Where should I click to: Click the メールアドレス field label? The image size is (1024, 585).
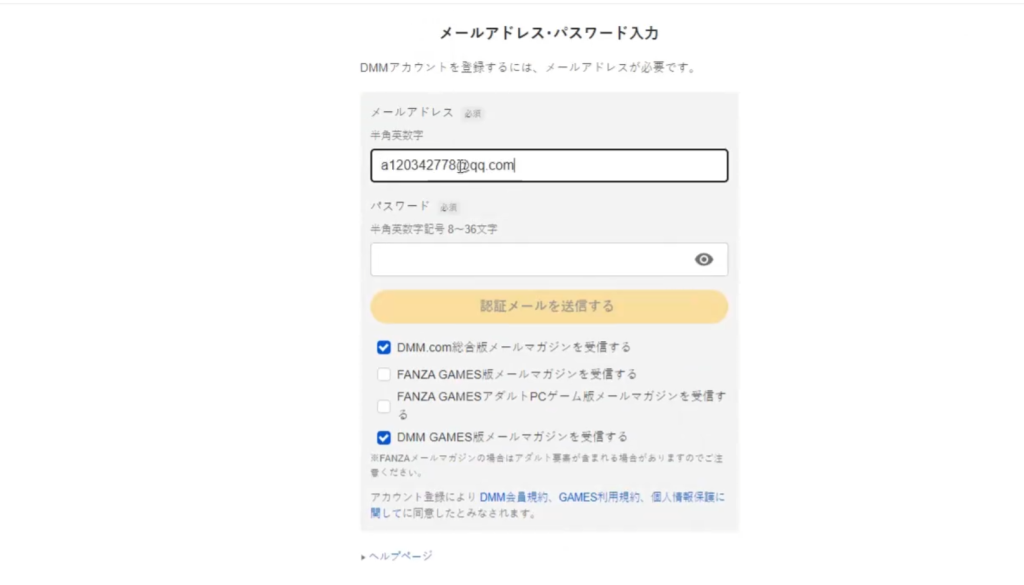coord(412,112)
